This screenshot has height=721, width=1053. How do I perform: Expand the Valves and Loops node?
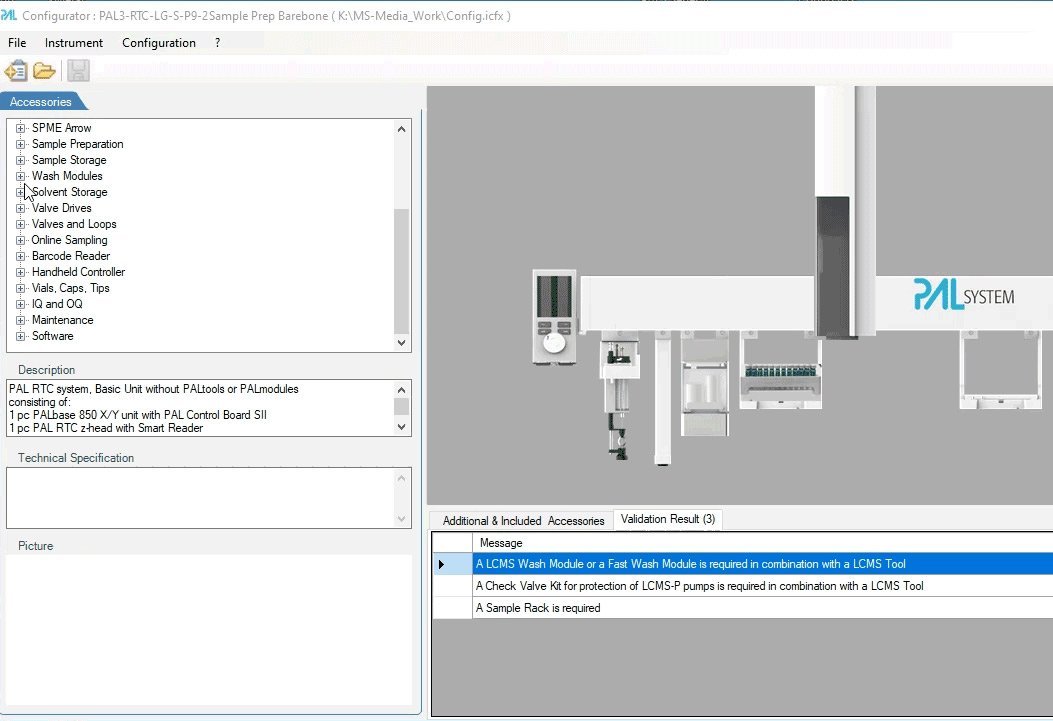coord(20,224)
